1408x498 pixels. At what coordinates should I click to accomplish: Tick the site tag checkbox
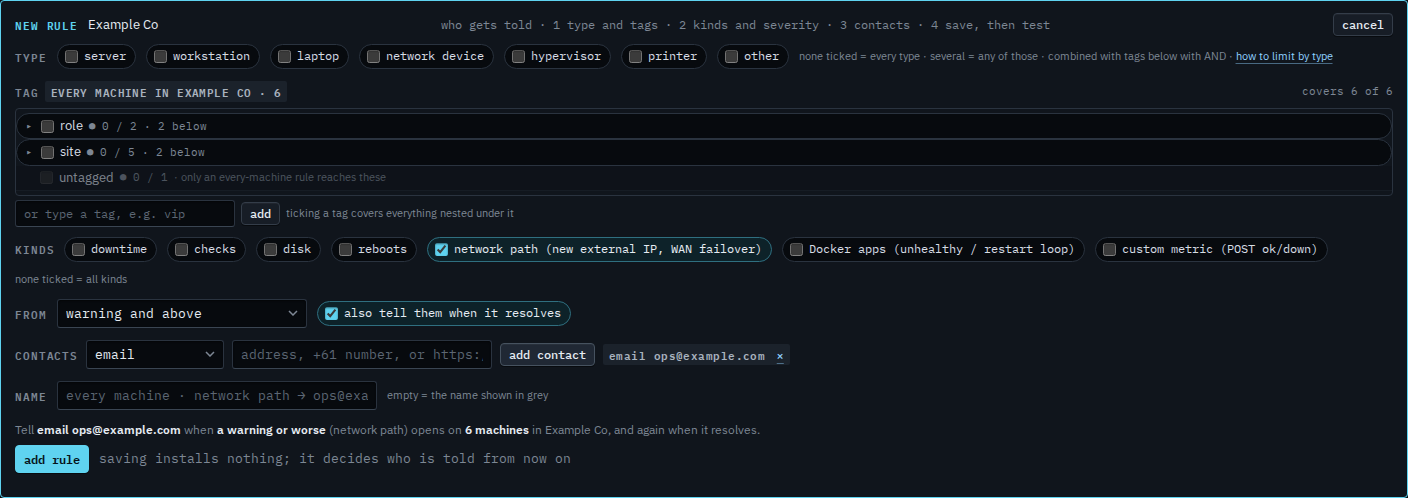[x=47, y=152]
